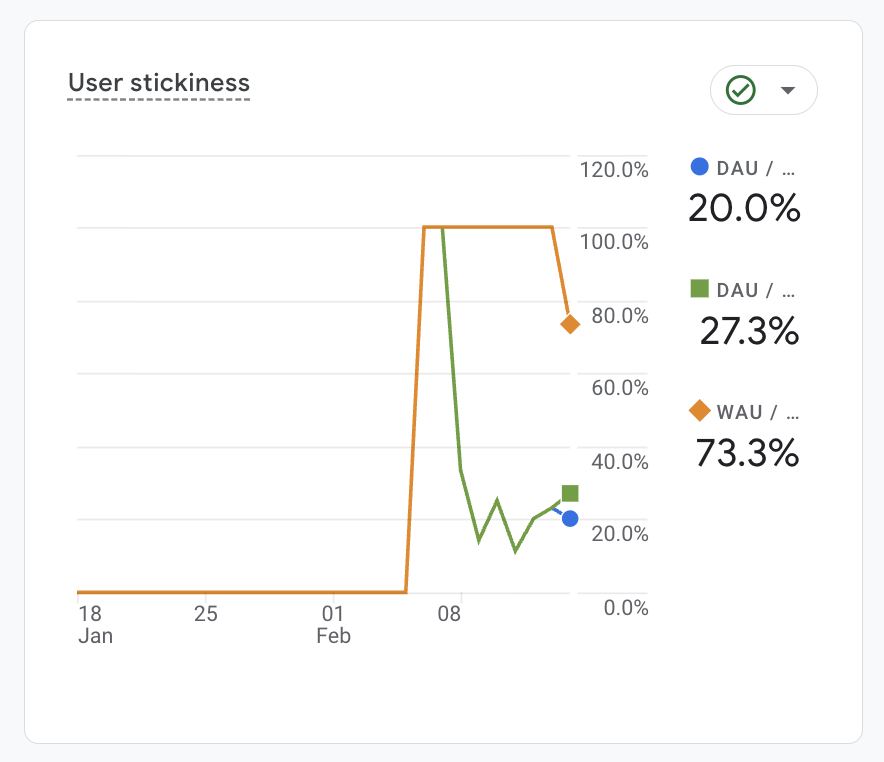Click the 27.3% metric value
Image resolution: width=884 pixels, height=762 pixels.
tap(749, 331)
